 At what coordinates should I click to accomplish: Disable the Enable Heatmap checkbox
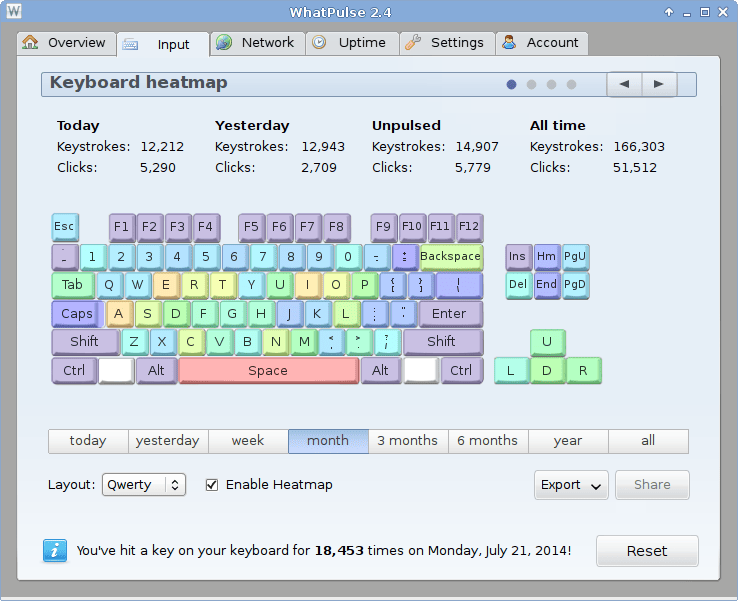click(x=211, y=485)
